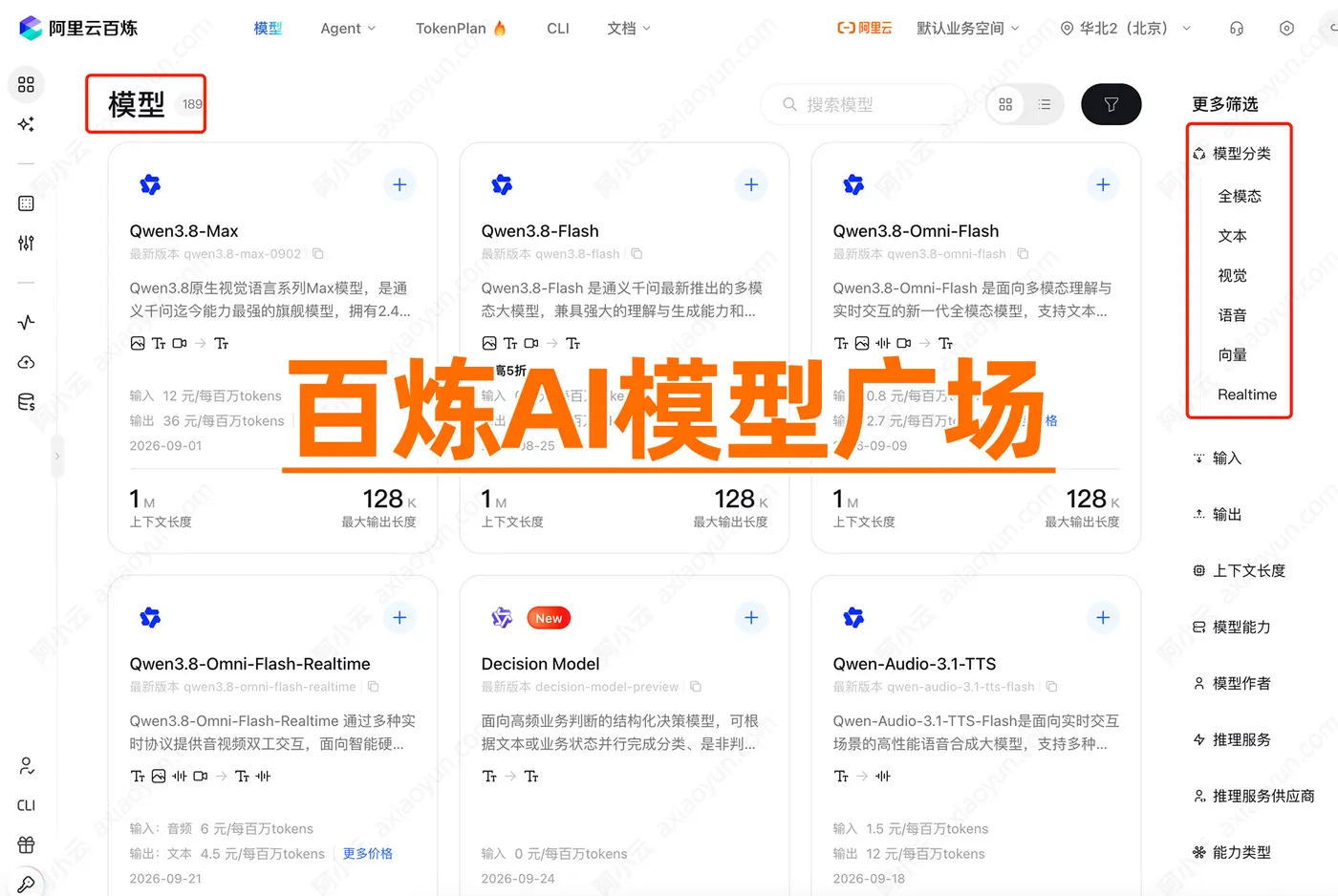Open the CLI tab in top navigation
The width and height of the screenshot is (1338, 896).
(558, 29)
